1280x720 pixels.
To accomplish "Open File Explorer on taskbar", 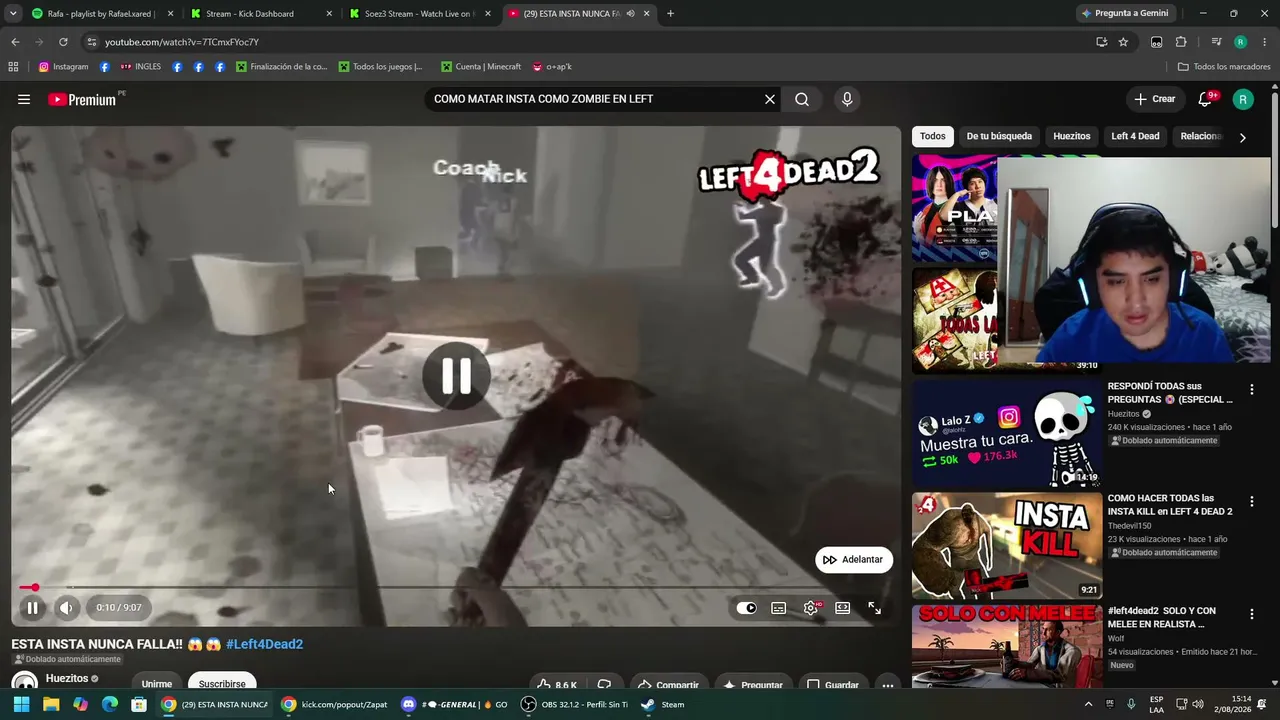I will tap(51, 704).
